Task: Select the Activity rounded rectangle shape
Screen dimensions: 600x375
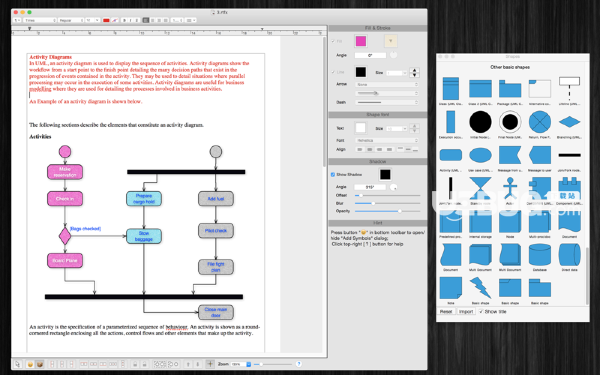Action: (x=451, y=155)
